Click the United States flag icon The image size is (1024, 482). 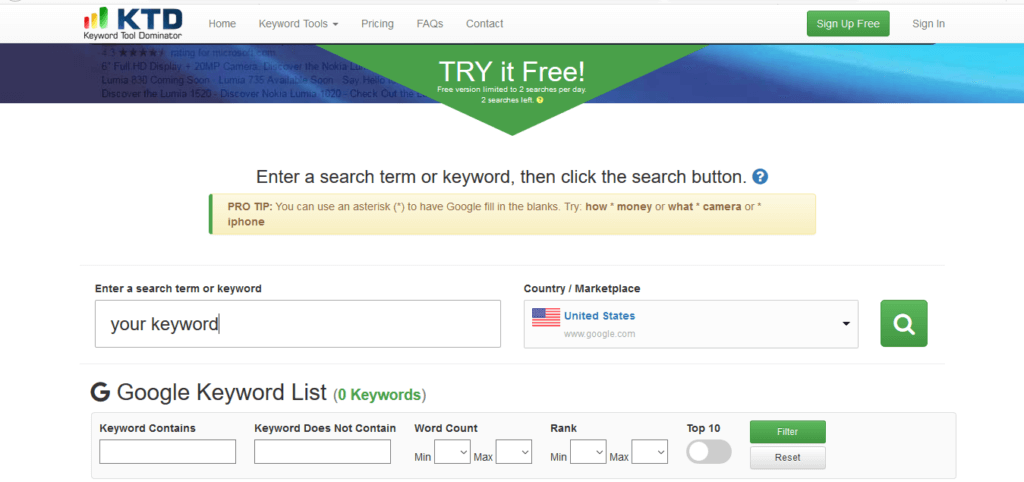click(x=546, y=317)
